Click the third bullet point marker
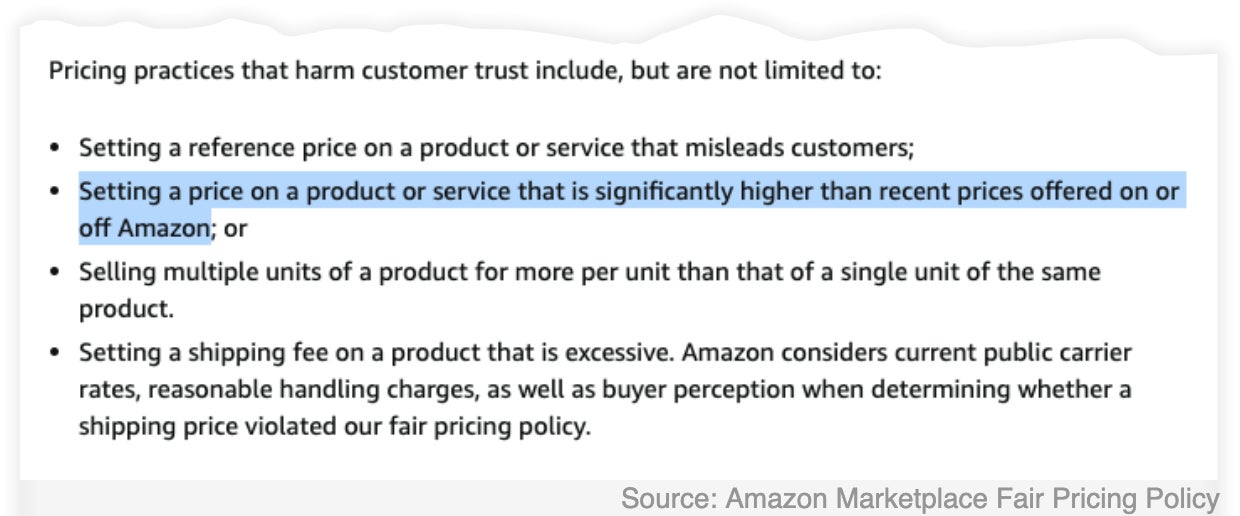The image size is (1240, 516). click(55, 272)
